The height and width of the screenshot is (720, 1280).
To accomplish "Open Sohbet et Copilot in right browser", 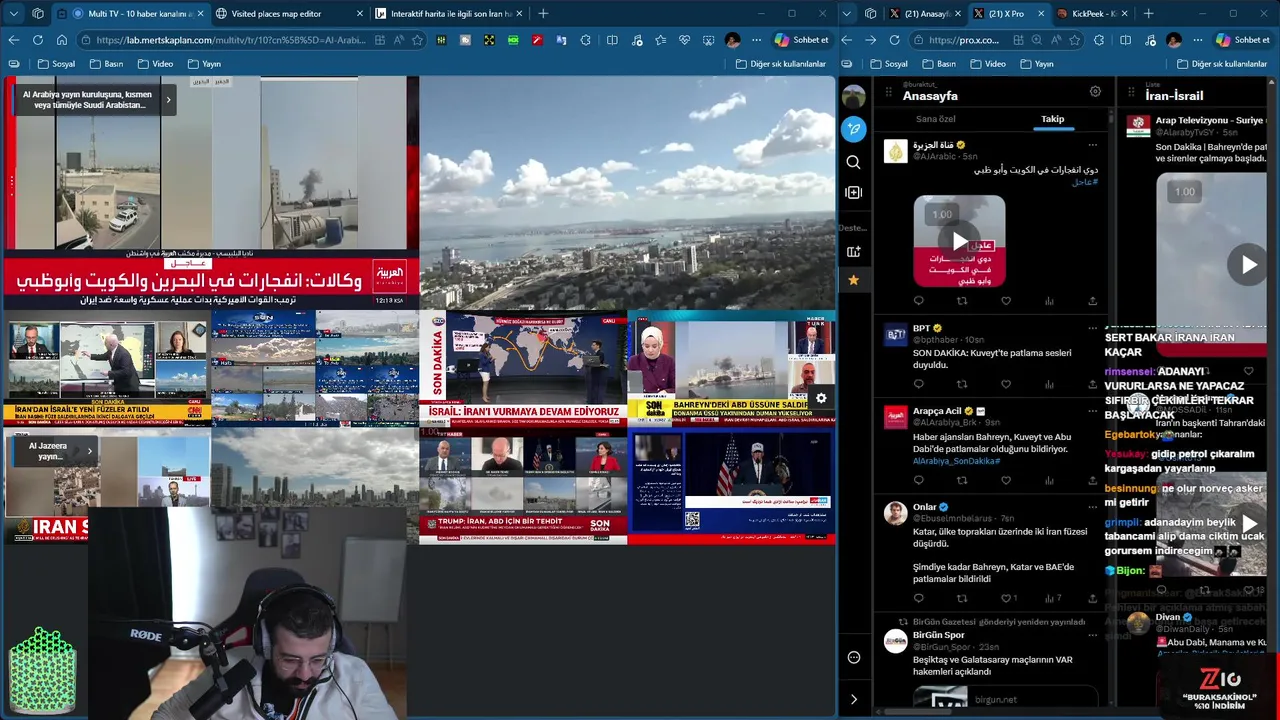I will [x=1242, y=40].
